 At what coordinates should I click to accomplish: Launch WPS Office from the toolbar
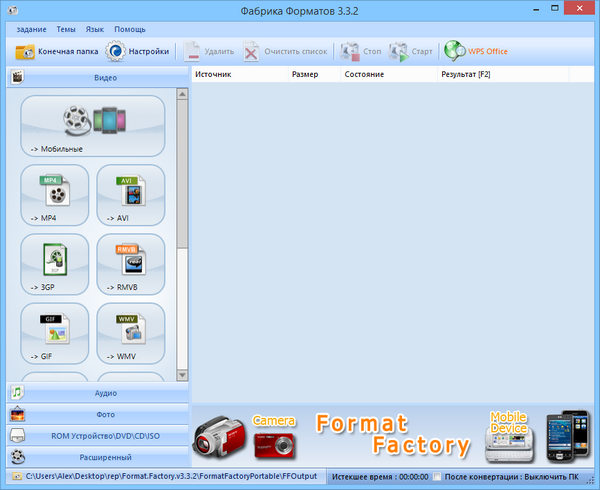pos(477,51)
